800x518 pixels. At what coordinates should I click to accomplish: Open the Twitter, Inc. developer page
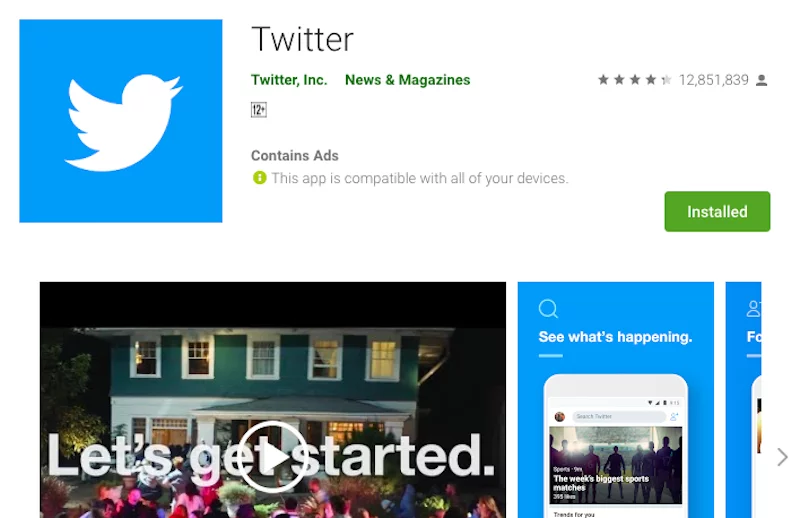pos(289,80)
